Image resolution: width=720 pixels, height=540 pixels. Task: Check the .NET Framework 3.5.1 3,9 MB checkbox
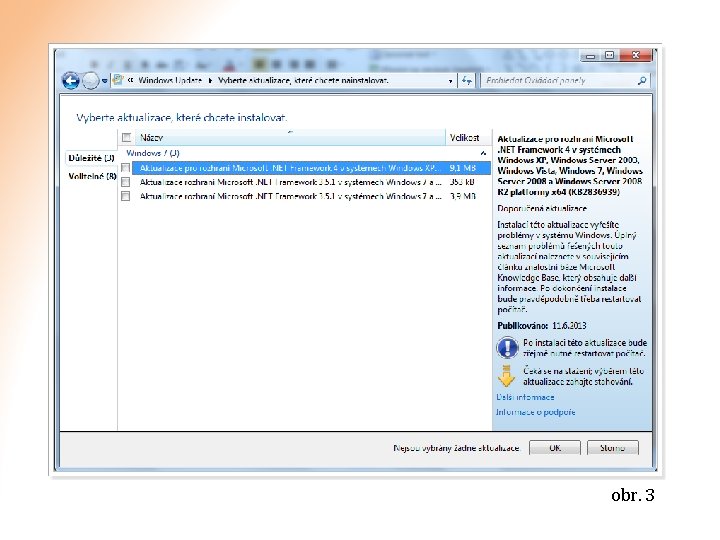tap(125, 197)
